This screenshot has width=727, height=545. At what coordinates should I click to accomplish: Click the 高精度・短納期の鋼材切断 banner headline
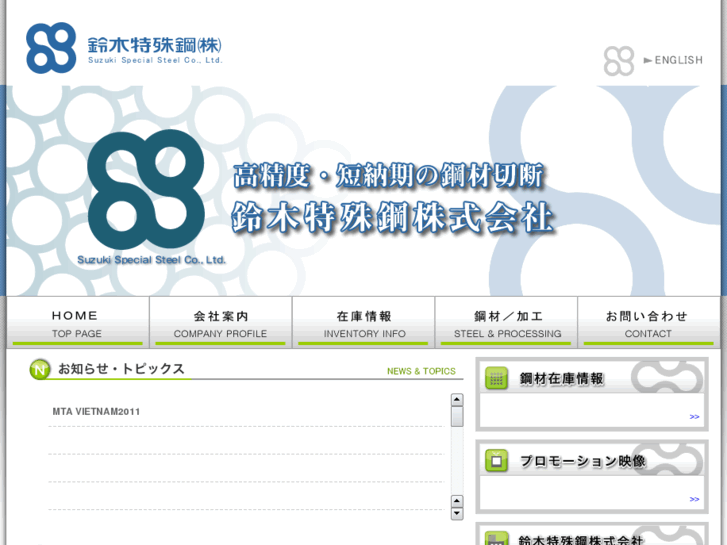click(388, 176)
